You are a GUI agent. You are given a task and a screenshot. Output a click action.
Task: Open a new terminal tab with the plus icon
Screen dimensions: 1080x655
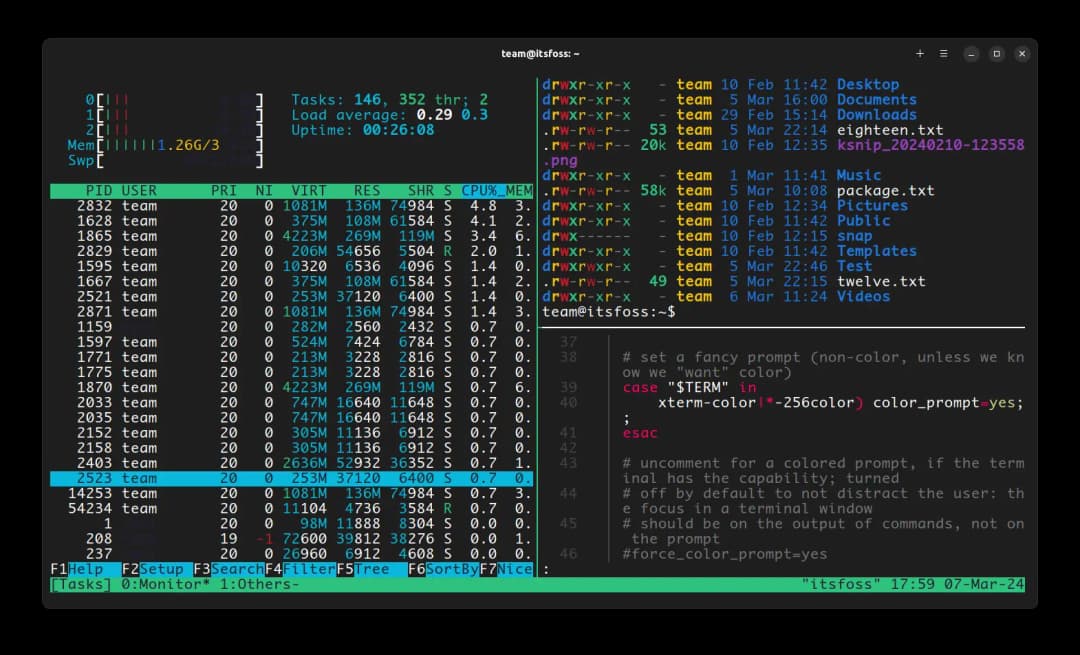pos(920,53)
